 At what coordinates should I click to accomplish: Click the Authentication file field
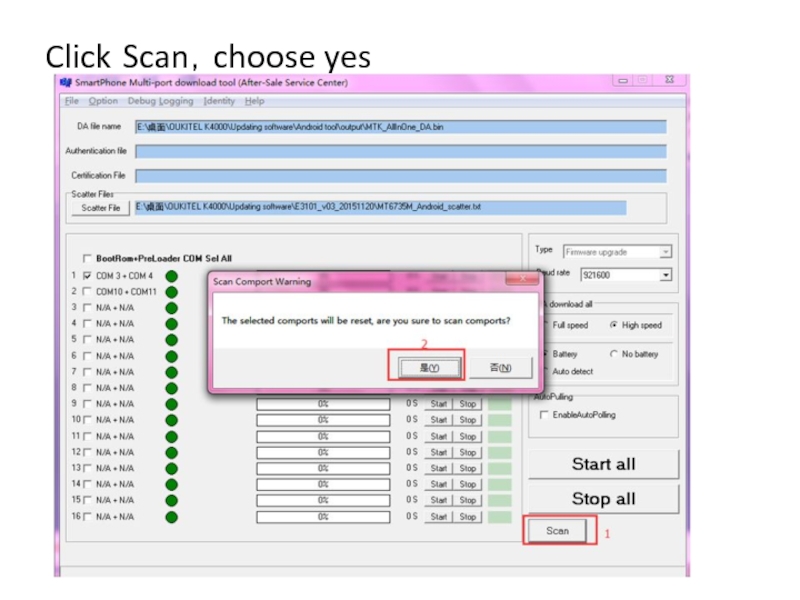coord(401,152)
